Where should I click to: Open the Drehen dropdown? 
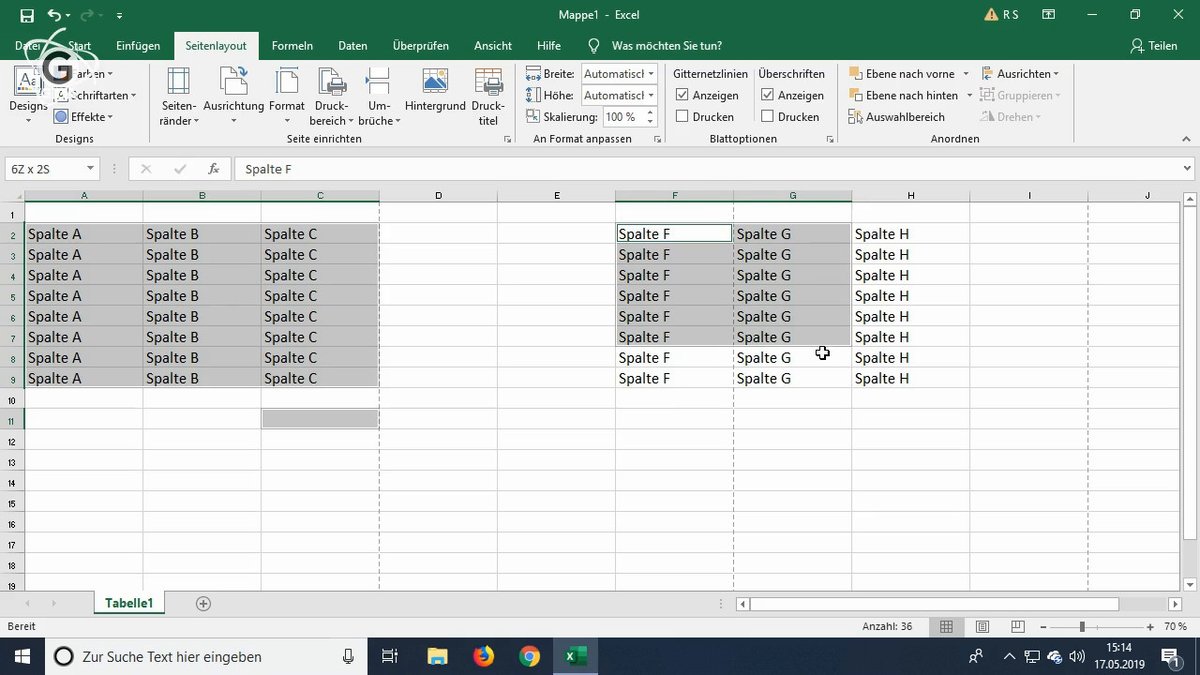pyautogui.click(x=1012, y=116)
